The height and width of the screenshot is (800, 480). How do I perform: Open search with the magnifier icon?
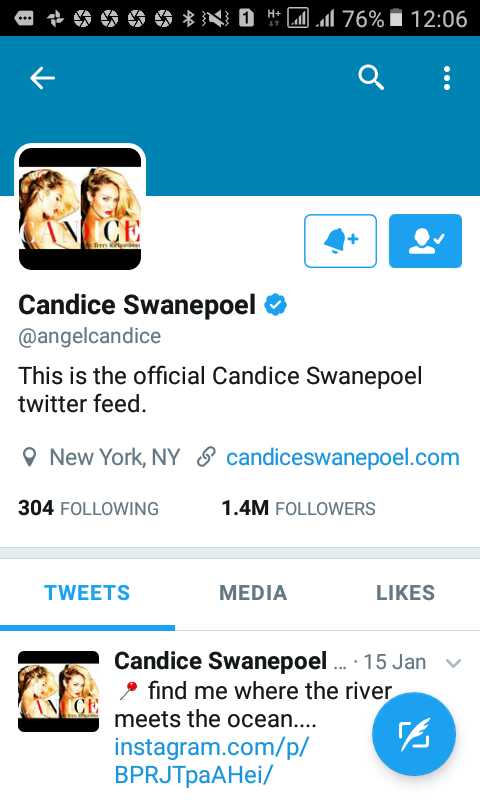[371, 78]
